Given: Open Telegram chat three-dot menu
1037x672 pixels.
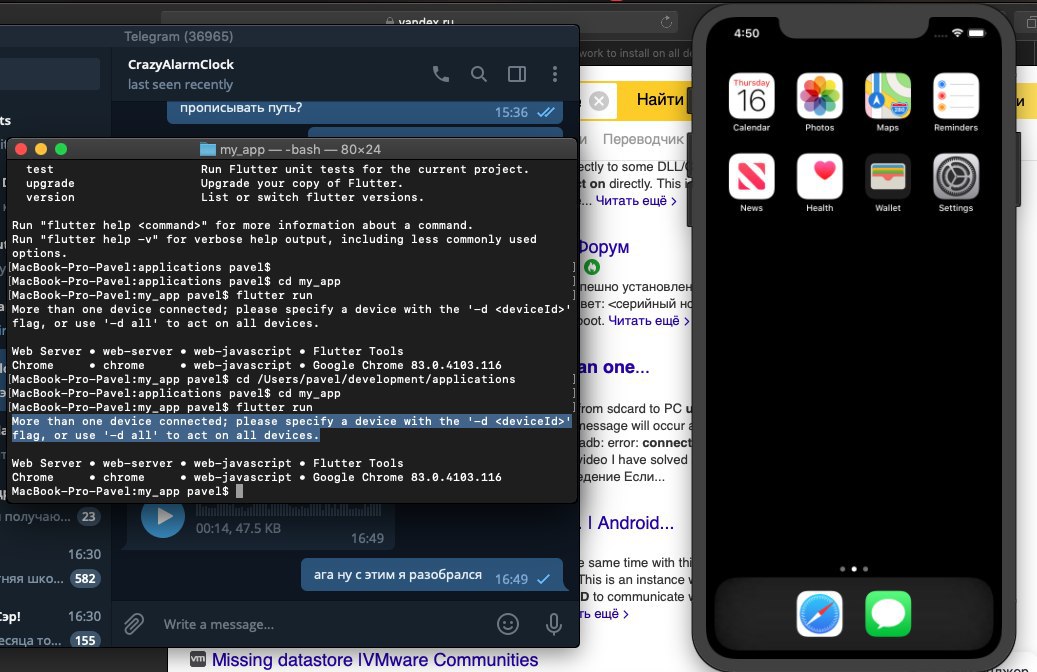Looking at the screenshot, I should [555, 74].
